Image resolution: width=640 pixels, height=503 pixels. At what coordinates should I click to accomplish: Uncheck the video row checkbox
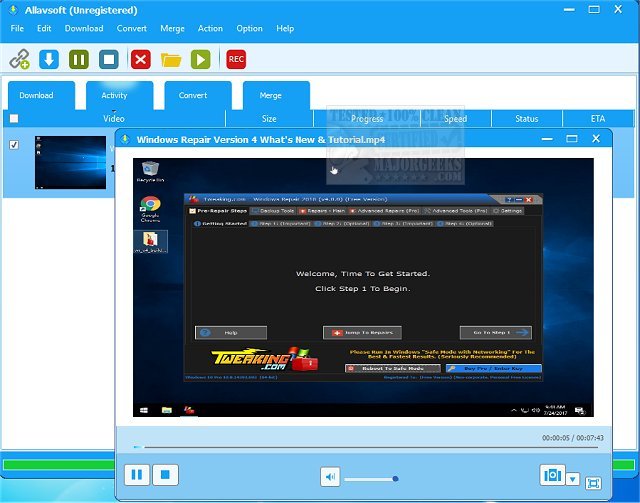[x=14, y=145]
